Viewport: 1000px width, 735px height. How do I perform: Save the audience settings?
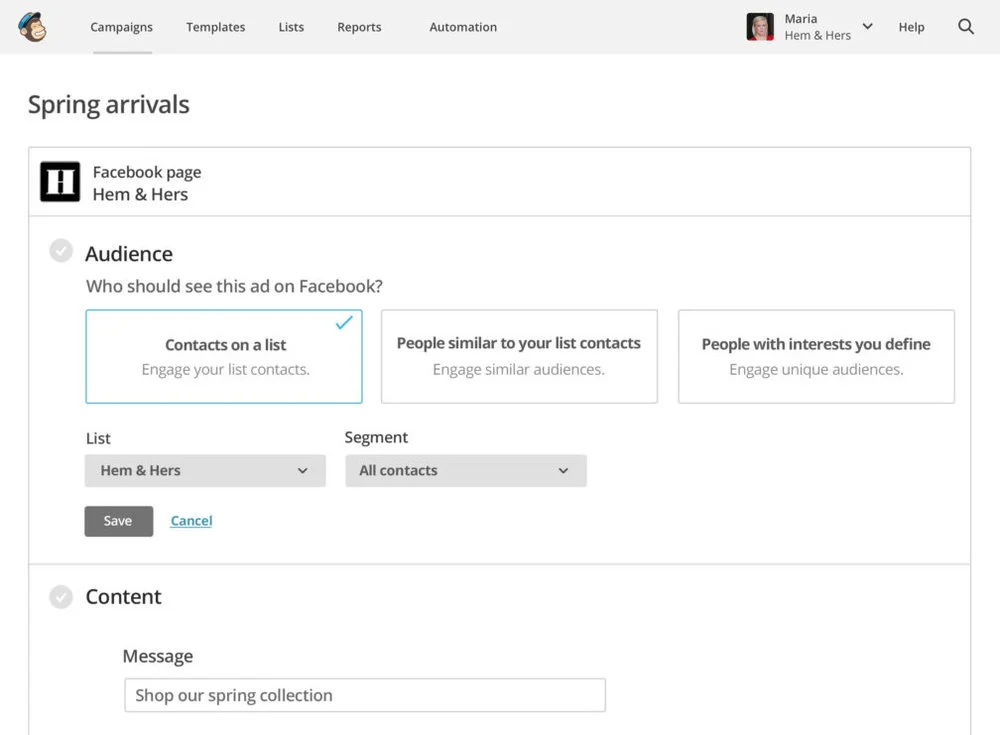118,520
